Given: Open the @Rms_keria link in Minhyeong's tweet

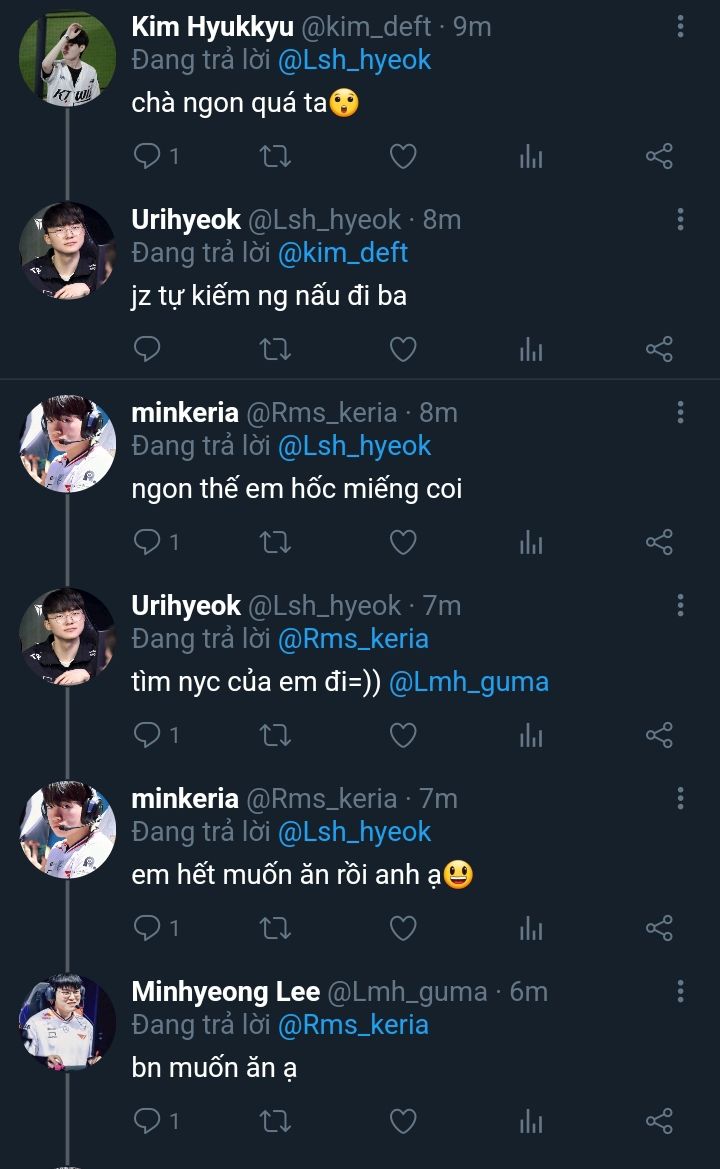Looking at the screenshot, I should tap(353, 1025).
